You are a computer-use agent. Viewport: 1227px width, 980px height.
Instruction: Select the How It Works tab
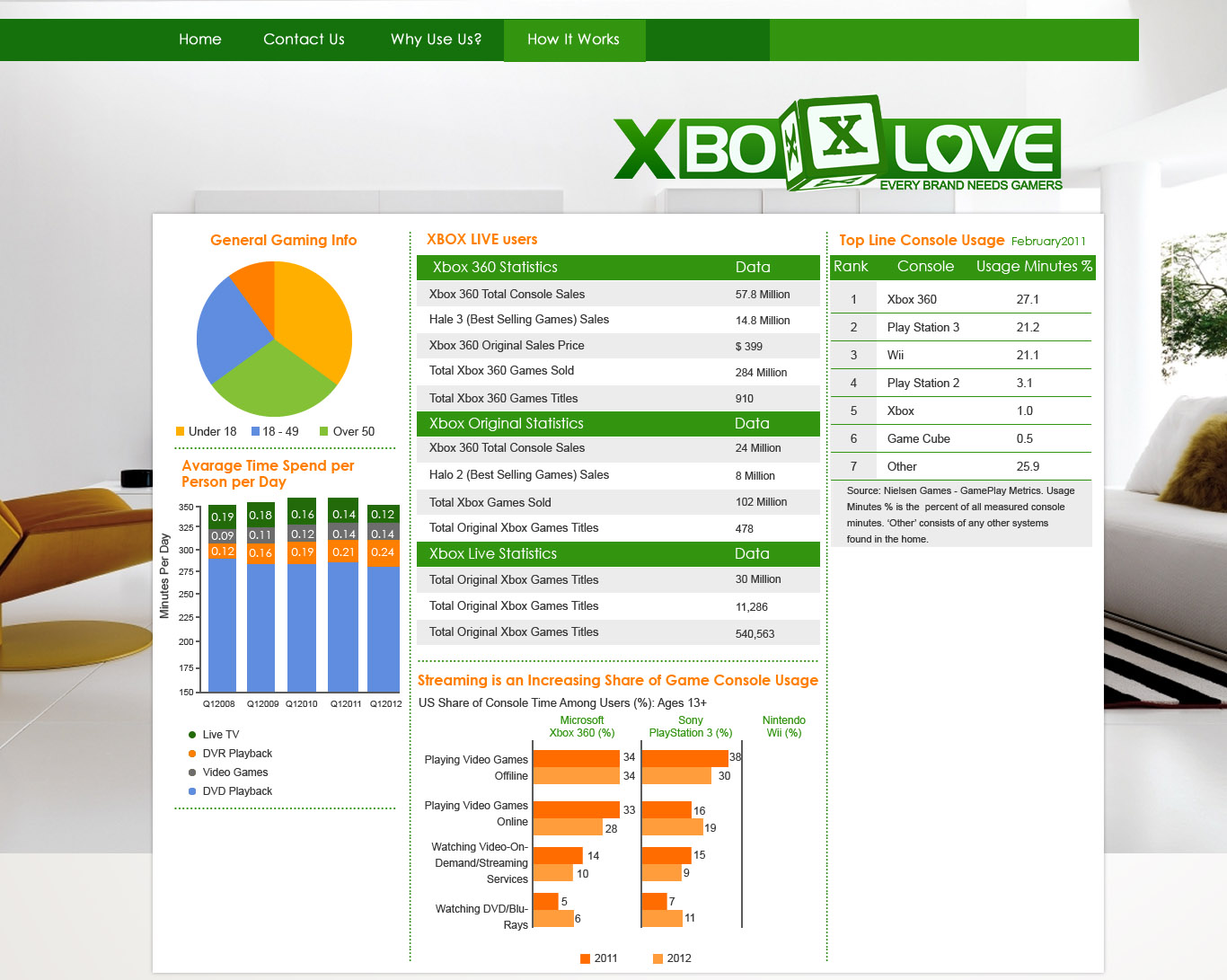(x=573, y=40)
